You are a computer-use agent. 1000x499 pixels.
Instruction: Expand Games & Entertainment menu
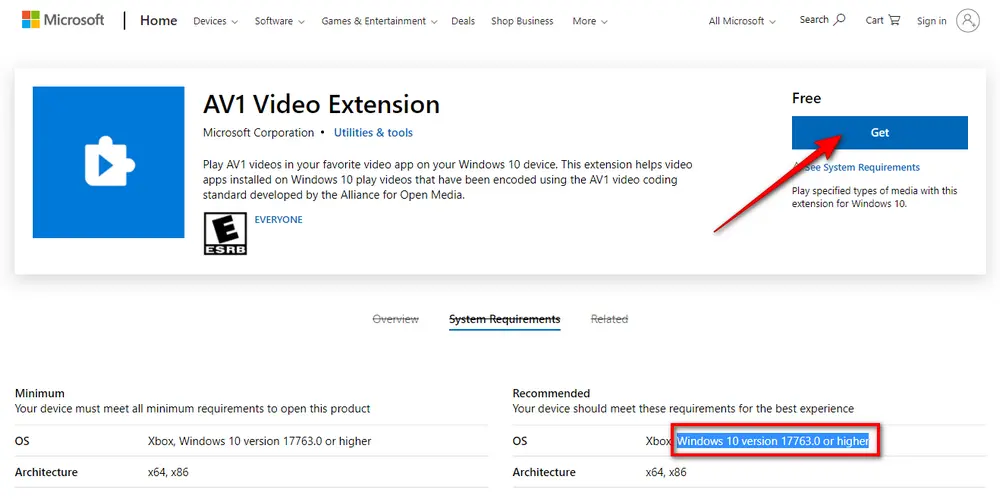point(379,21)
